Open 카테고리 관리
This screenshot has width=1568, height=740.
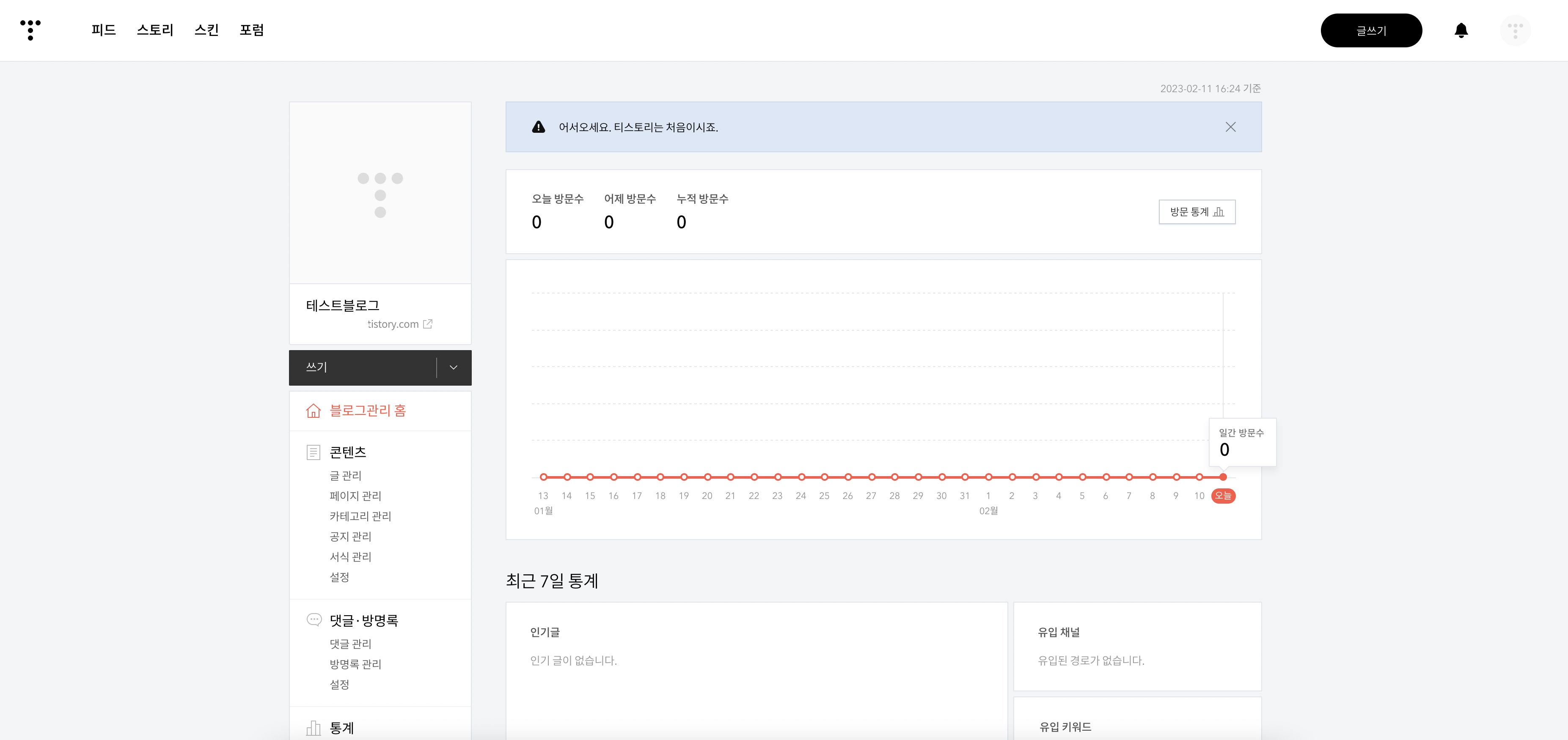pos(360,516)
